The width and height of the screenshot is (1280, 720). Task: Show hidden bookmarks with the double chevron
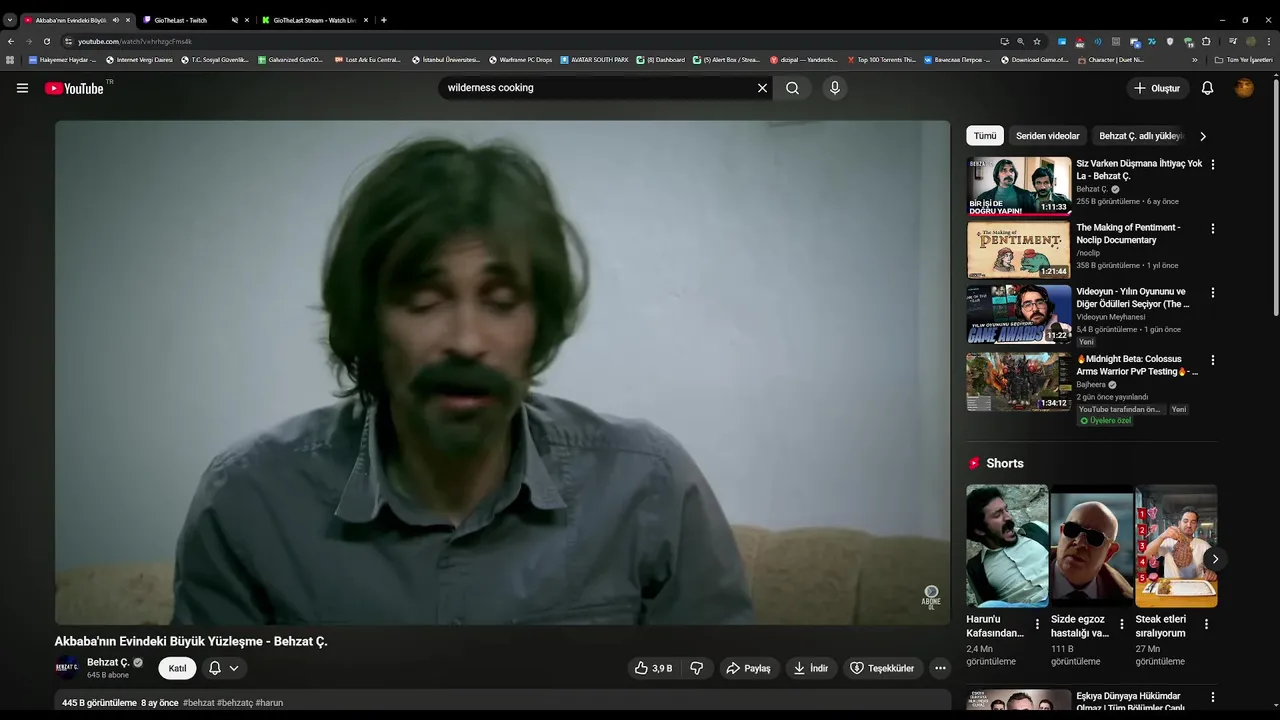pyautogui.click(x=1194, y=60)
